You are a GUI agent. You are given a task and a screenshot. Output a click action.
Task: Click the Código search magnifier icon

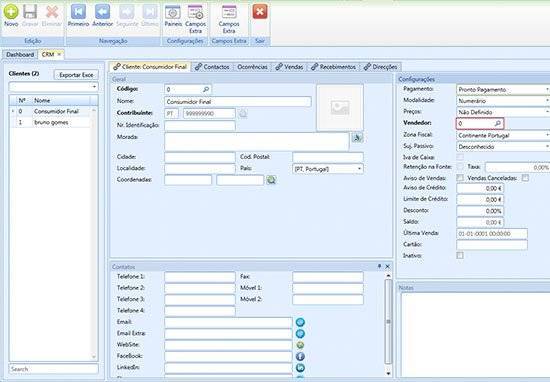click(x=206, y=90)
